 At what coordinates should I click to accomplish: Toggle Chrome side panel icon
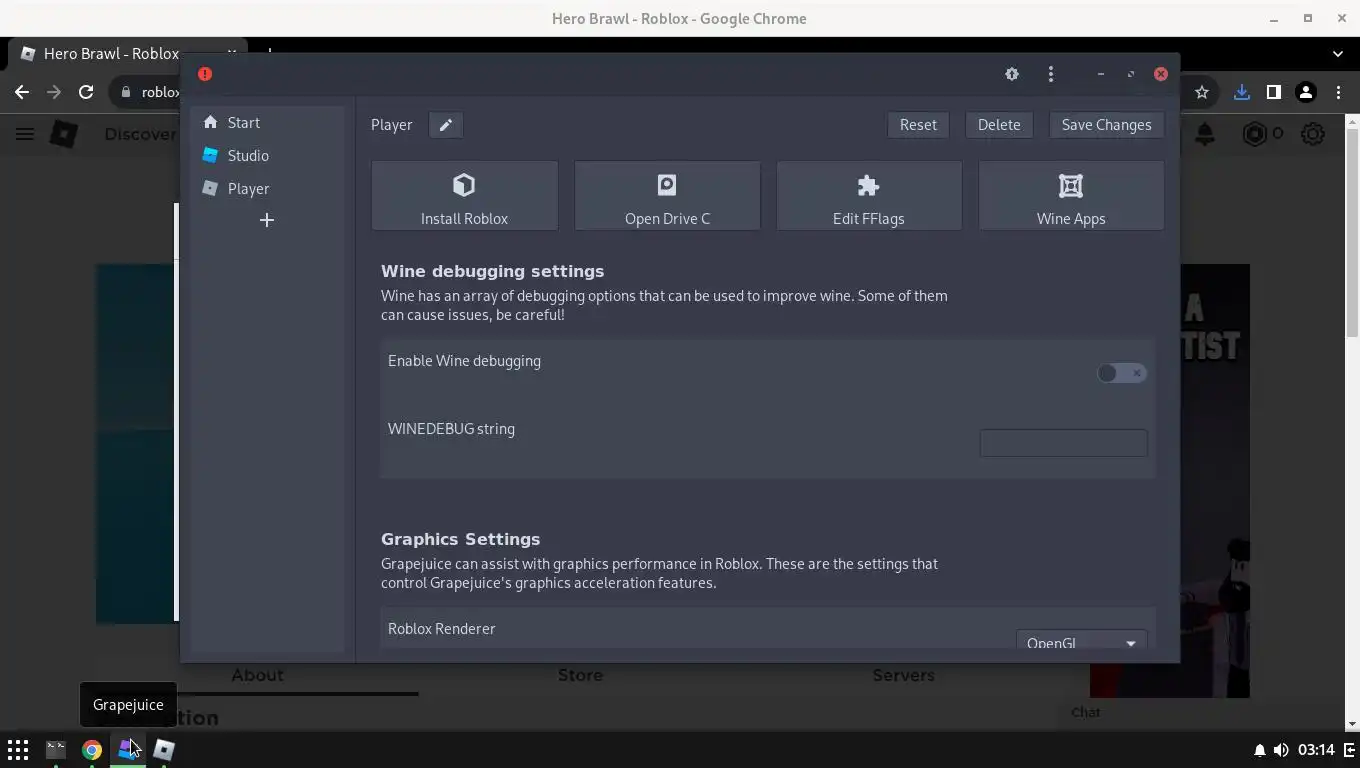pyautogui.click(x=1273, y=92)
